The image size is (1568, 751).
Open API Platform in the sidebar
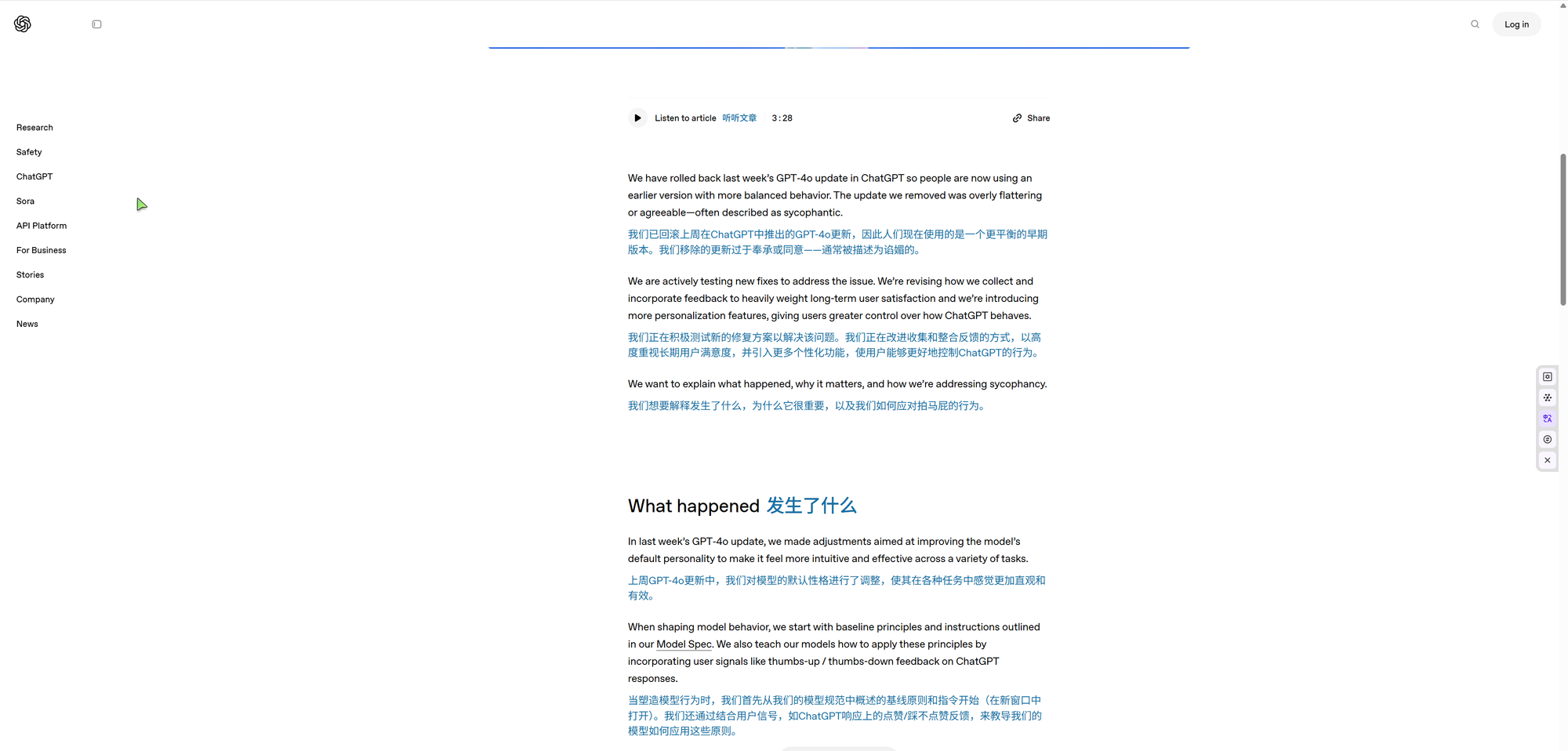[x=42, y=226]
